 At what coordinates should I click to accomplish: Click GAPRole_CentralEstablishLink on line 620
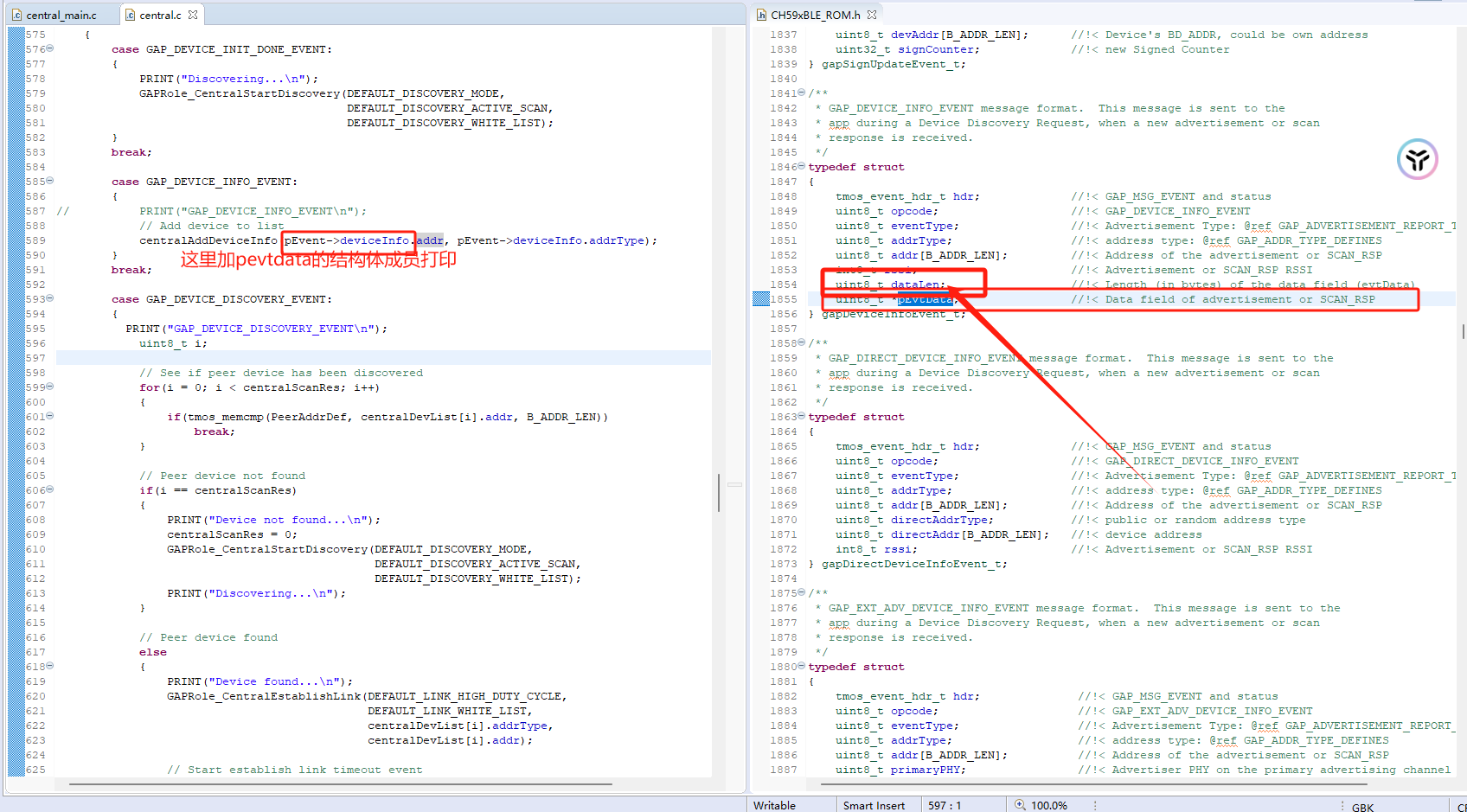(264, 696)
